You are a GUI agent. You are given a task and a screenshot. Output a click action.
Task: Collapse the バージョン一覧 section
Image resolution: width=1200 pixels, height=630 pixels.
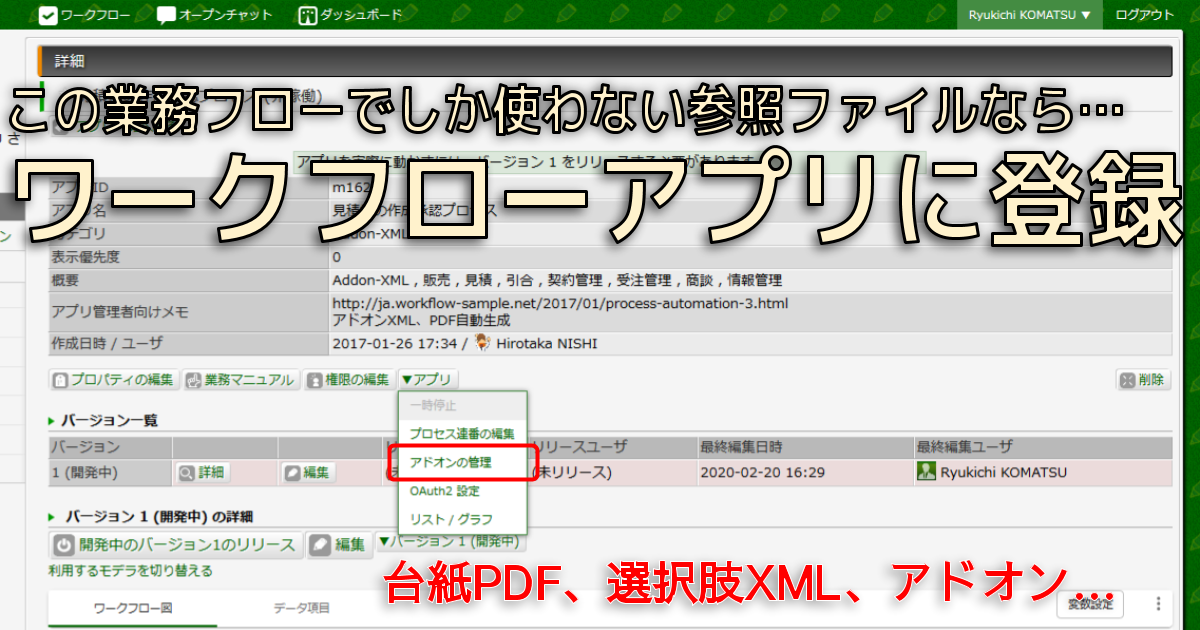[102, 420]
